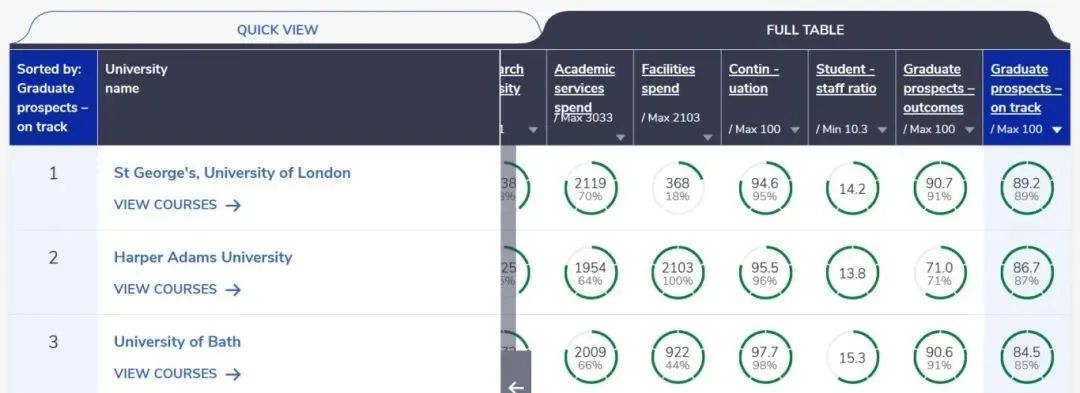Select St George's on track gauge 89.2

coord(1026,189)
